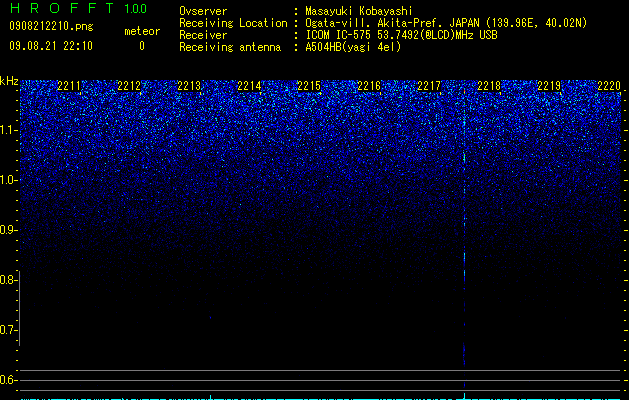Click the 1.0 kHz axis label
Image resolution: width=629 pixels, height=400 pixels.
[x=8, y=180]
